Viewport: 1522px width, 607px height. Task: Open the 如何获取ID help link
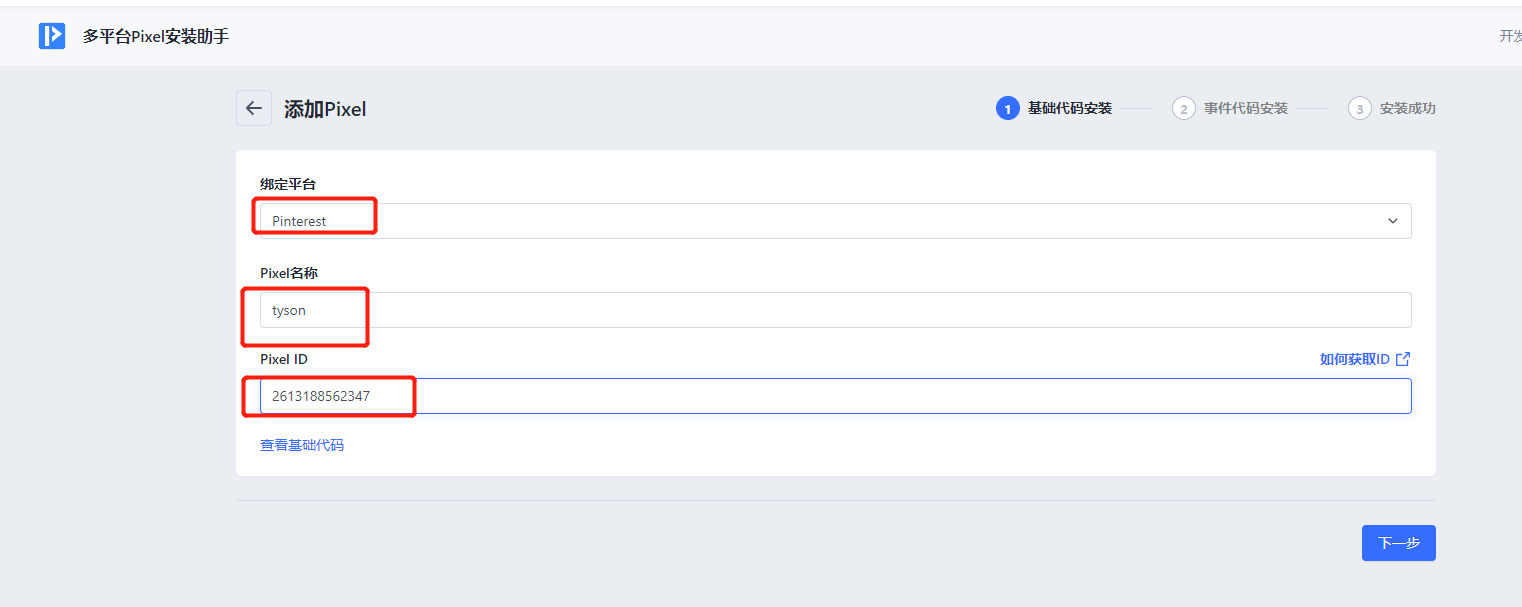click(1354, 359)
